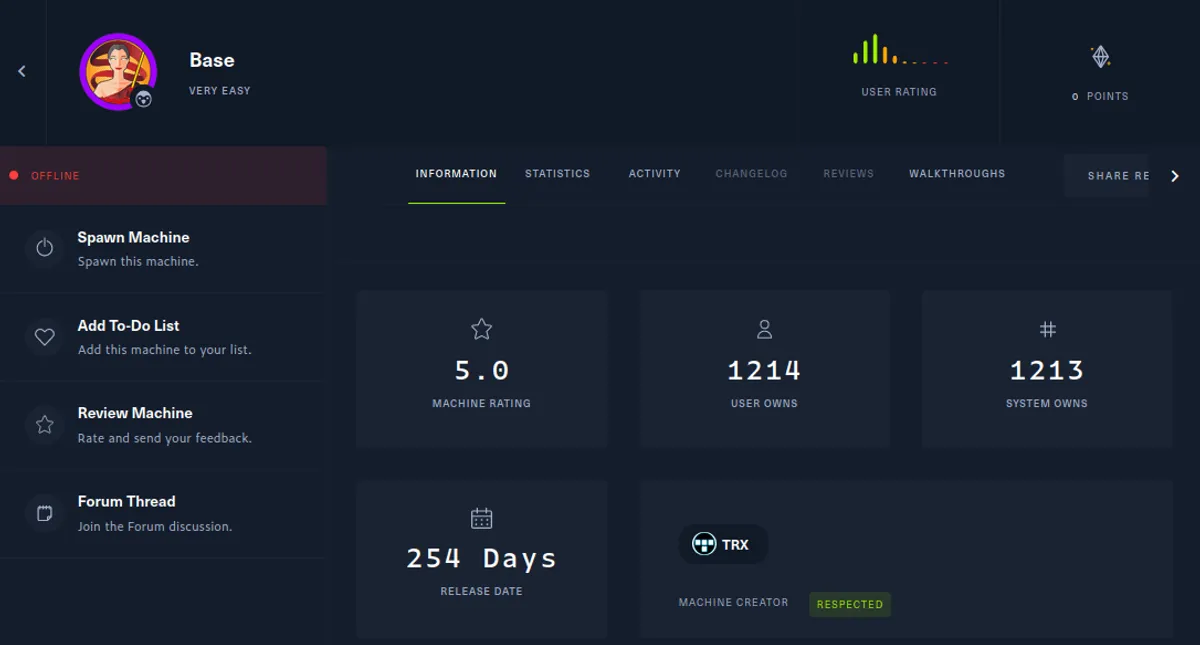The image size is (1200, 645).
Task: Open TRX machine creator profile
Action: pos(723,543)
